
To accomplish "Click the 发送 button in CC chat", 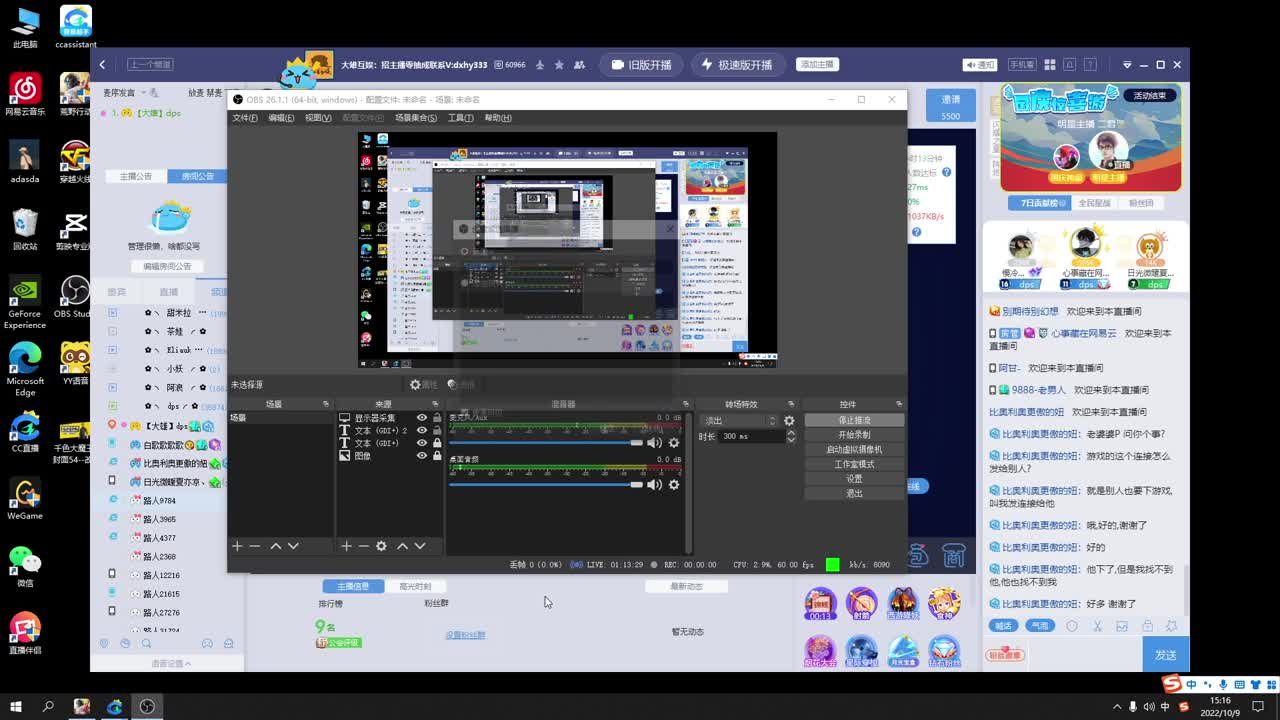I will click(1166, 655).
